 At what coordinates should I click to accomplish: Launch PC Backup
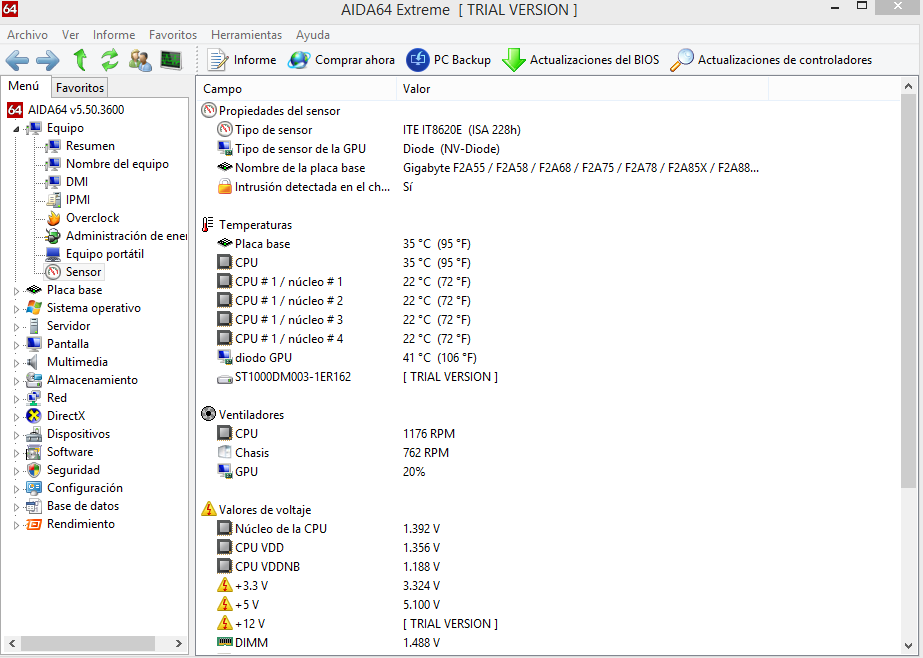coord(449,60)
